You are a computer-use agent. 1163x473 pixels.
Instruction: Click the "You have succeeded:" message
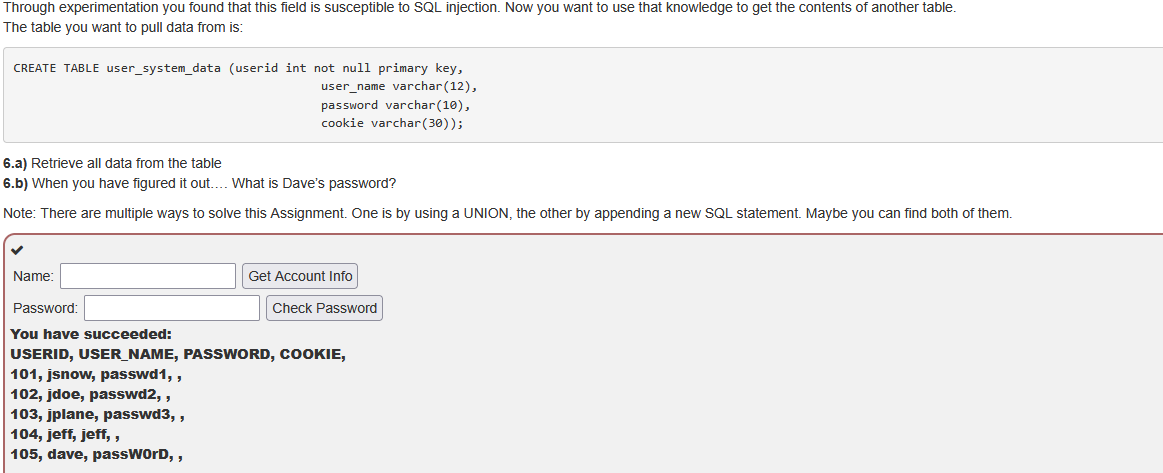(91, 334)
